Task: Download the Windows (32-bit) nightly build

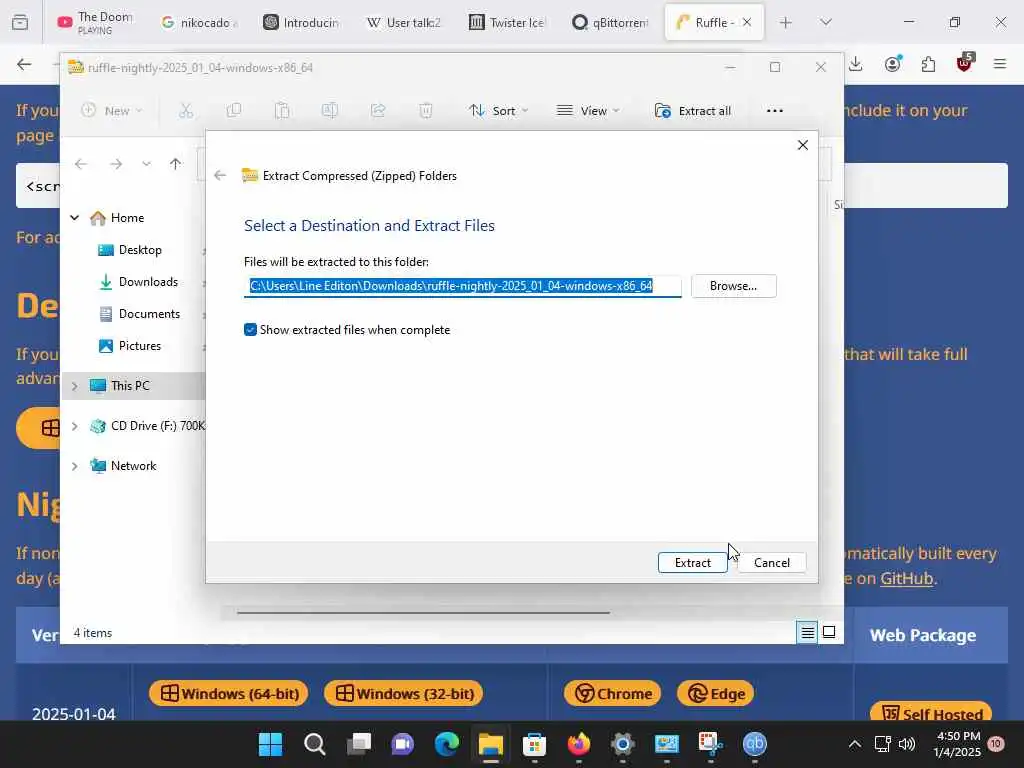Action: tap(404, 694)
